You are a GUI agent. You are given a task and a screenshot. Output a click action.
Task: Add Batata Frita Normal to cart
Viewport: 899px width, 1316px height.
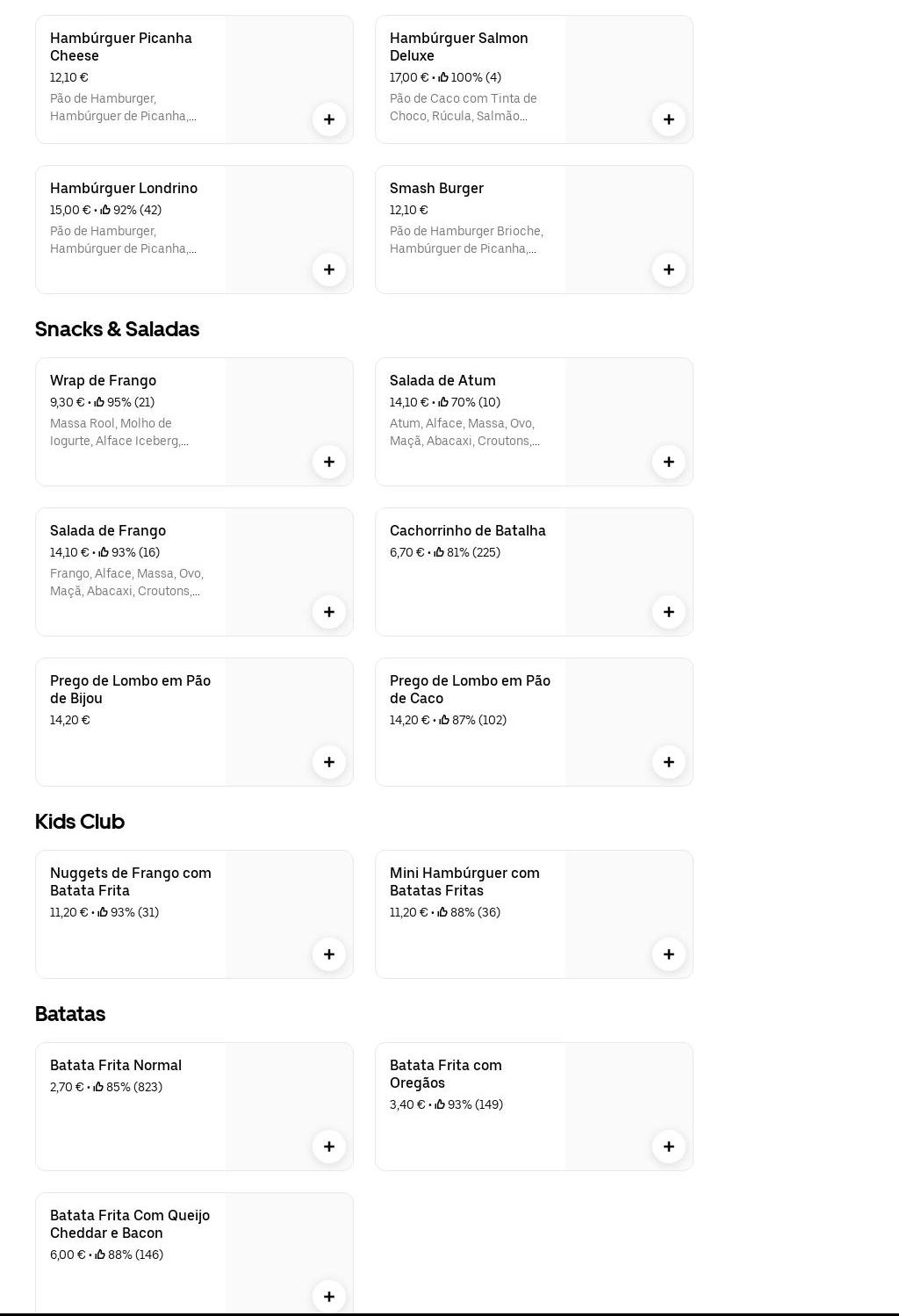pyautogui.click(x=329, y=1147)
